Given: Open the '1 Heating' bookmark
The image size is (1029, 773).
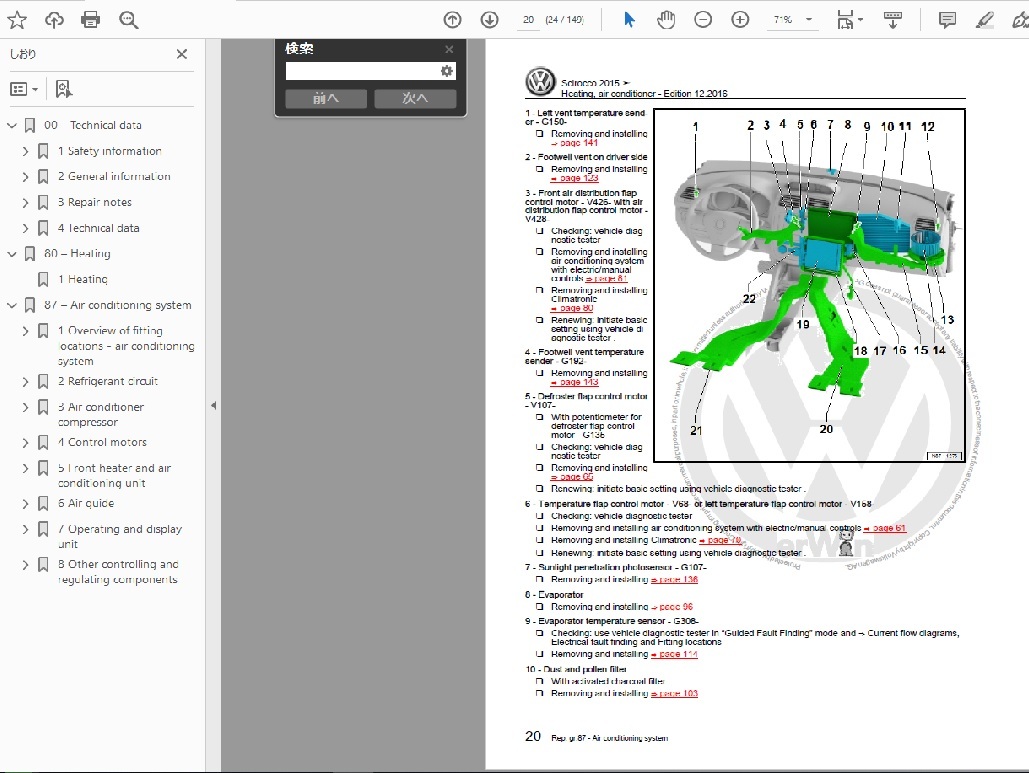Looking at the screenshot, I should pyautogui.click(x=88, y=280).
